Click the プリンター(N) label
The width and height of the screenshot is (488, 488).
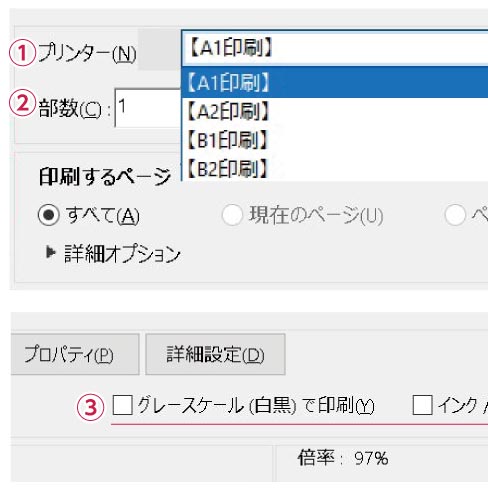[x=87, y=53]
